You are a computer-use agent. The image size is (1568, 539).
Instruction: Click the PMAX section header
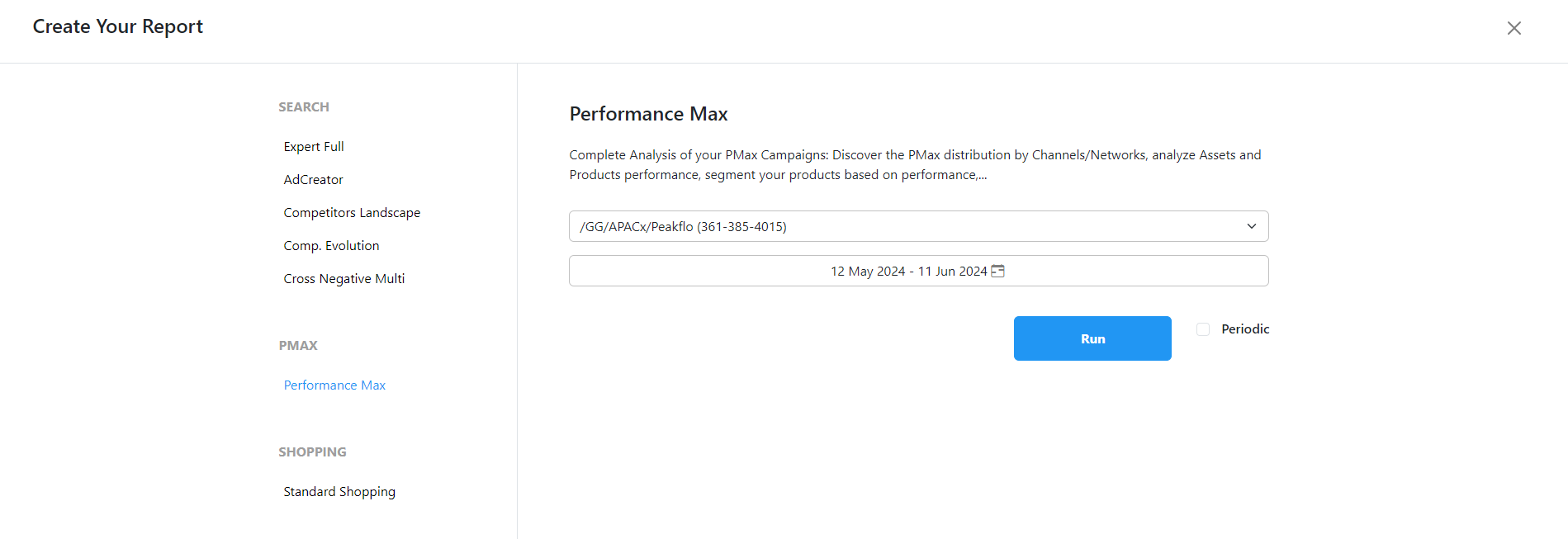pos(298,345)
